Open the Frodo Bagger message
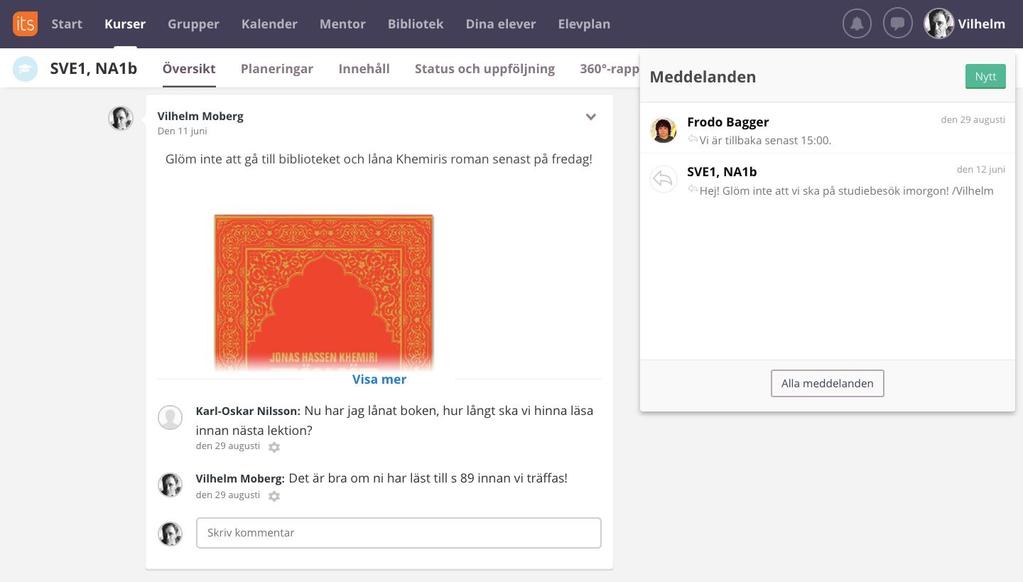 tap(827, 130)
